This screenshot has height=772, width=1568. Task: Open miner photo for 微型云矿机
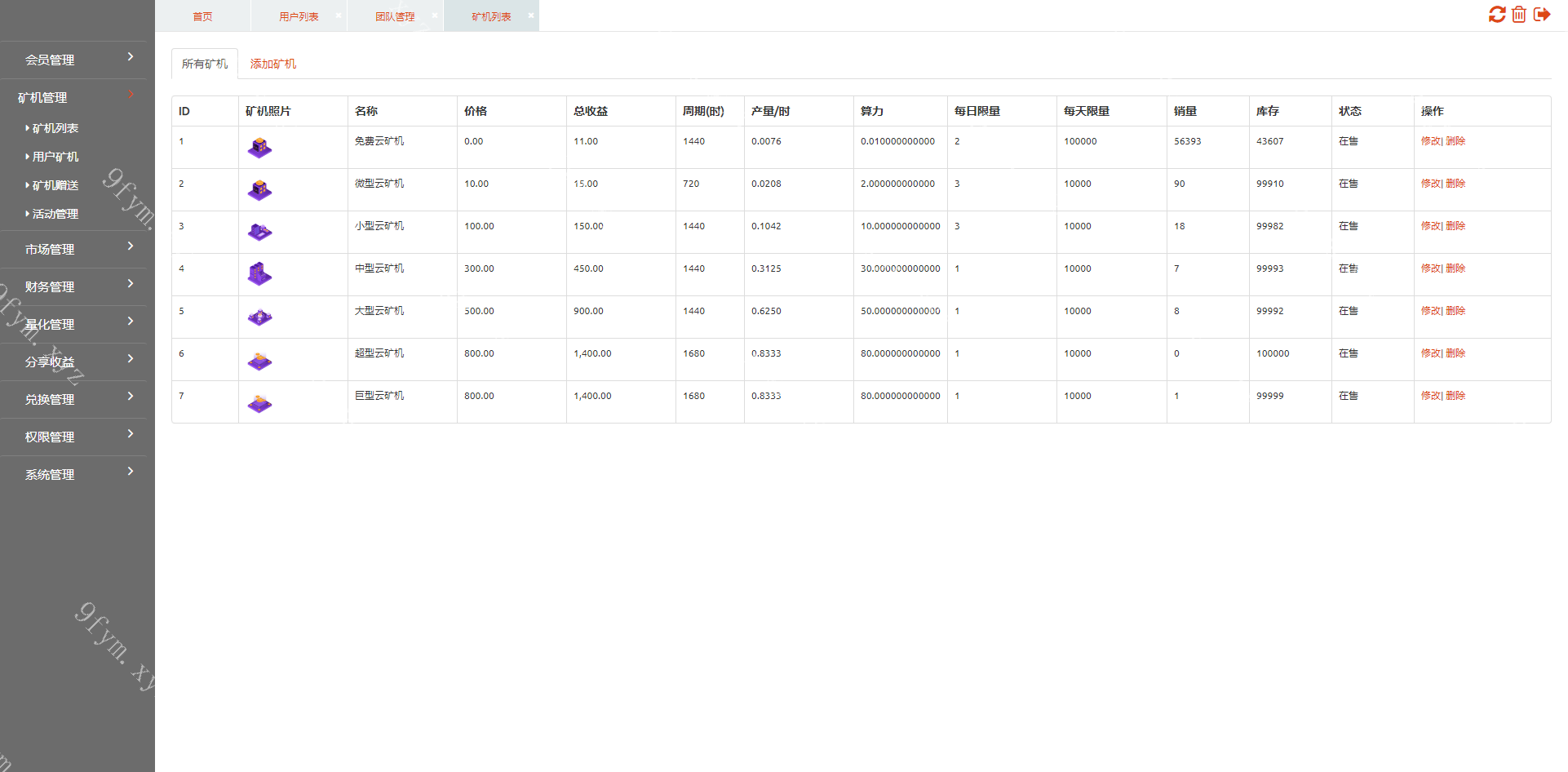[x=259, y=190]
